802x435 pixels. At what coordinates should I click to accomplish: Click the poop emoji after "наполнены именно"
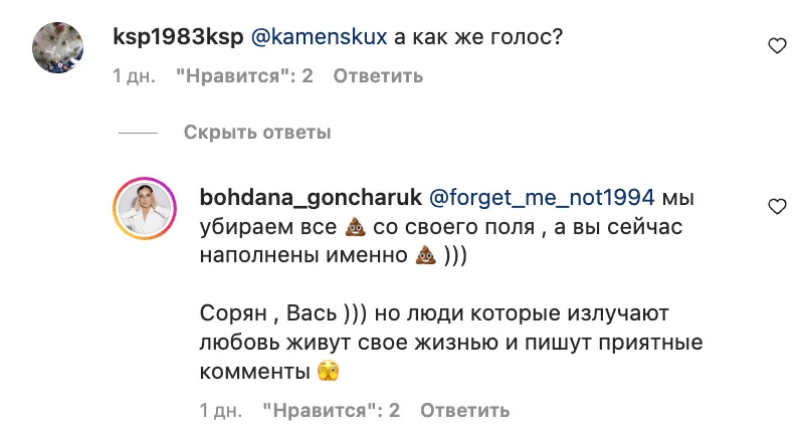coord(426,256)
